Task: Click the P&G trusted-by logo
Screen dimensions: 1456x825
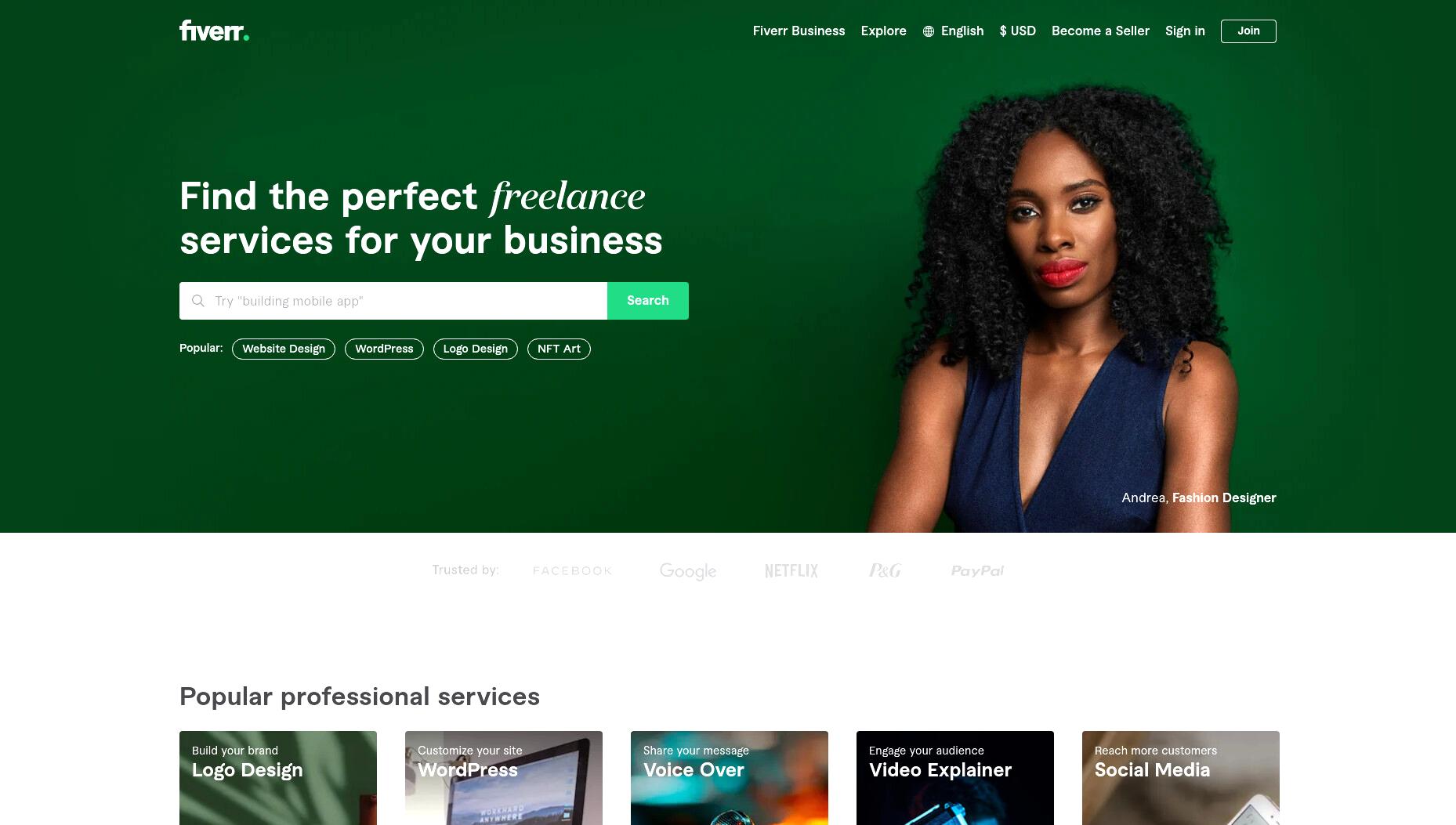Action: tap(885, 570)
